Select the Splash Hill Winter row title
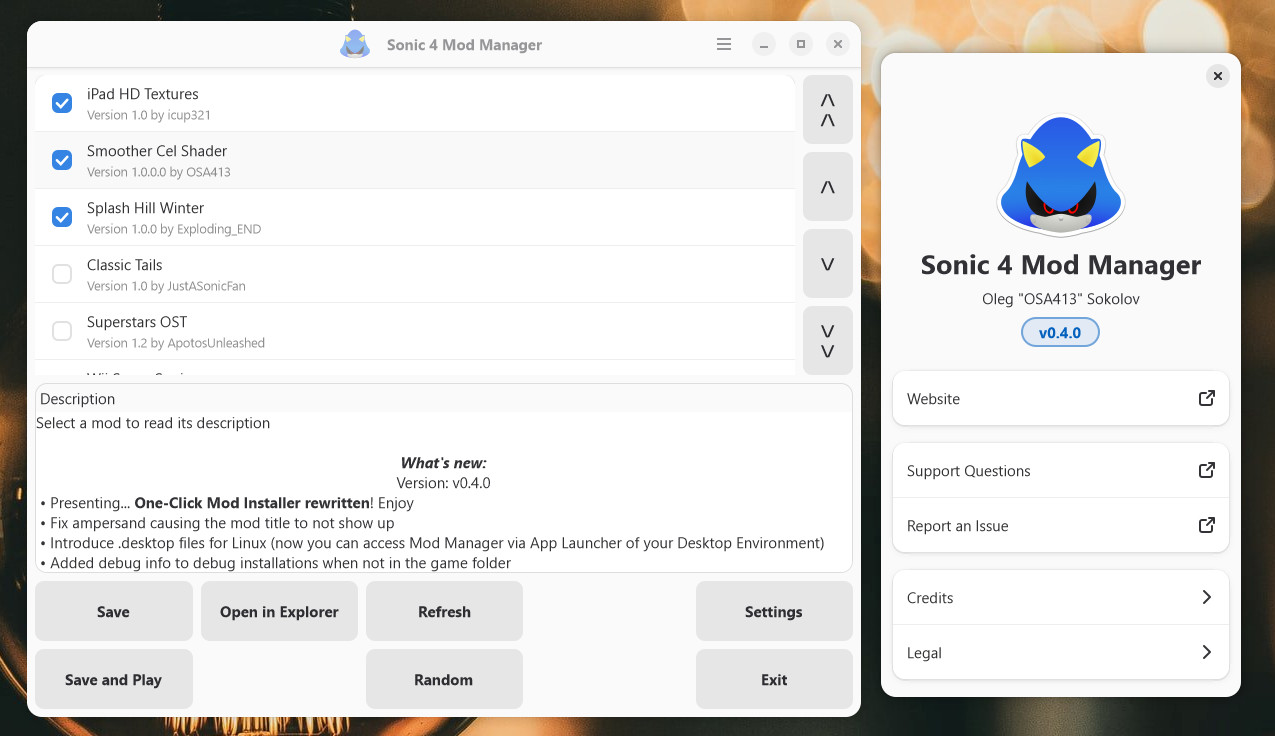 tap(145, 208)
